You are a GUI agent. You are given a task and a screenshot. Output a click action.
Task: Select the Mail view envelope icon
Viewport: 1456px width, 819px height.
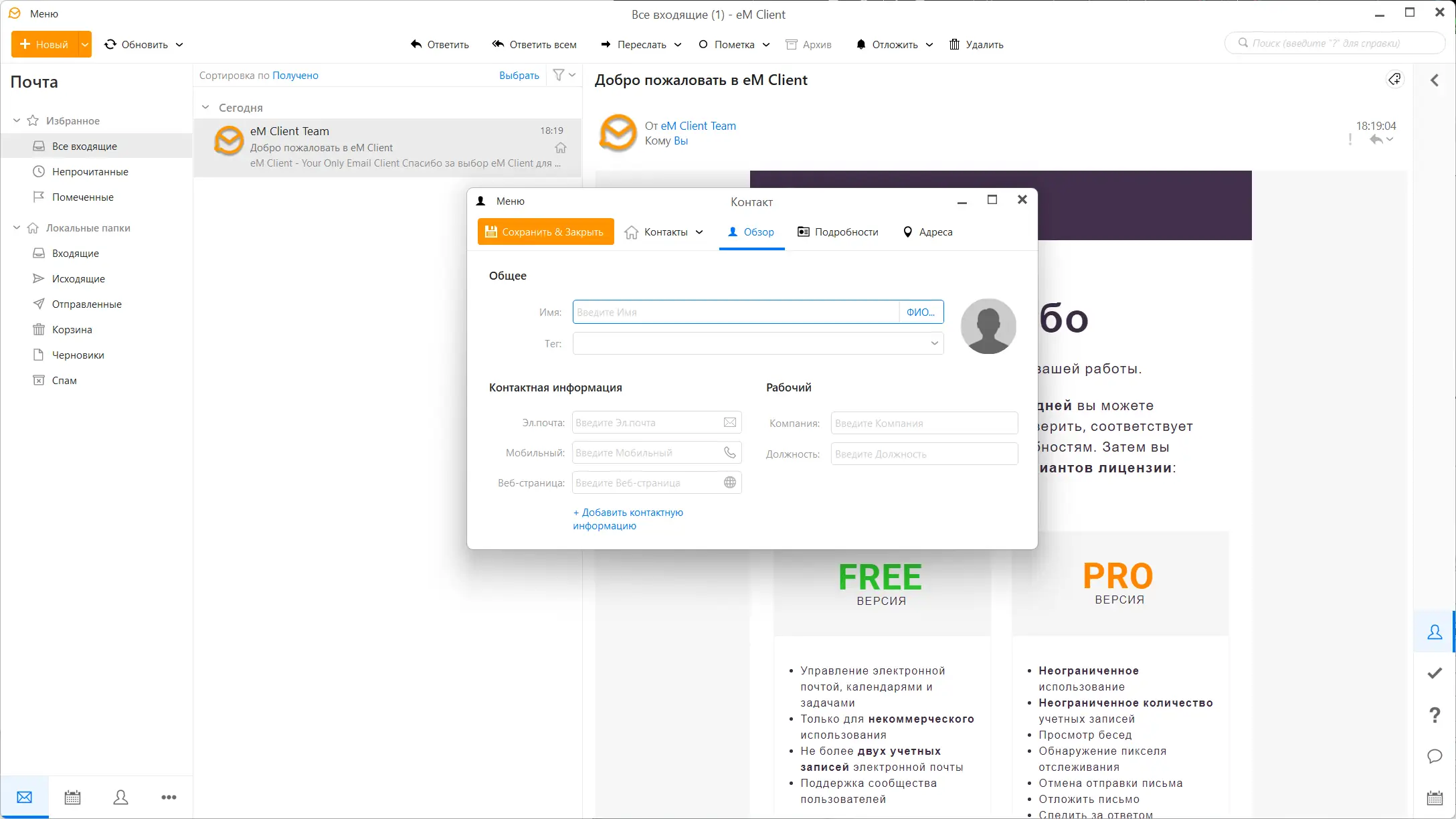pos(24,797)
